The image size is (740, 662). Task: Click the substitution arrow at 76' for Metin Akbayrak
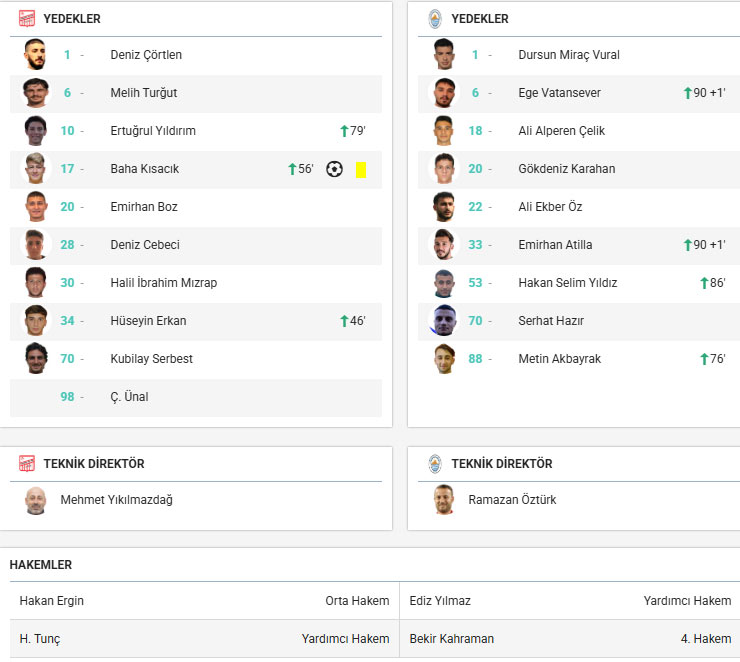click(x=704, y=359)
